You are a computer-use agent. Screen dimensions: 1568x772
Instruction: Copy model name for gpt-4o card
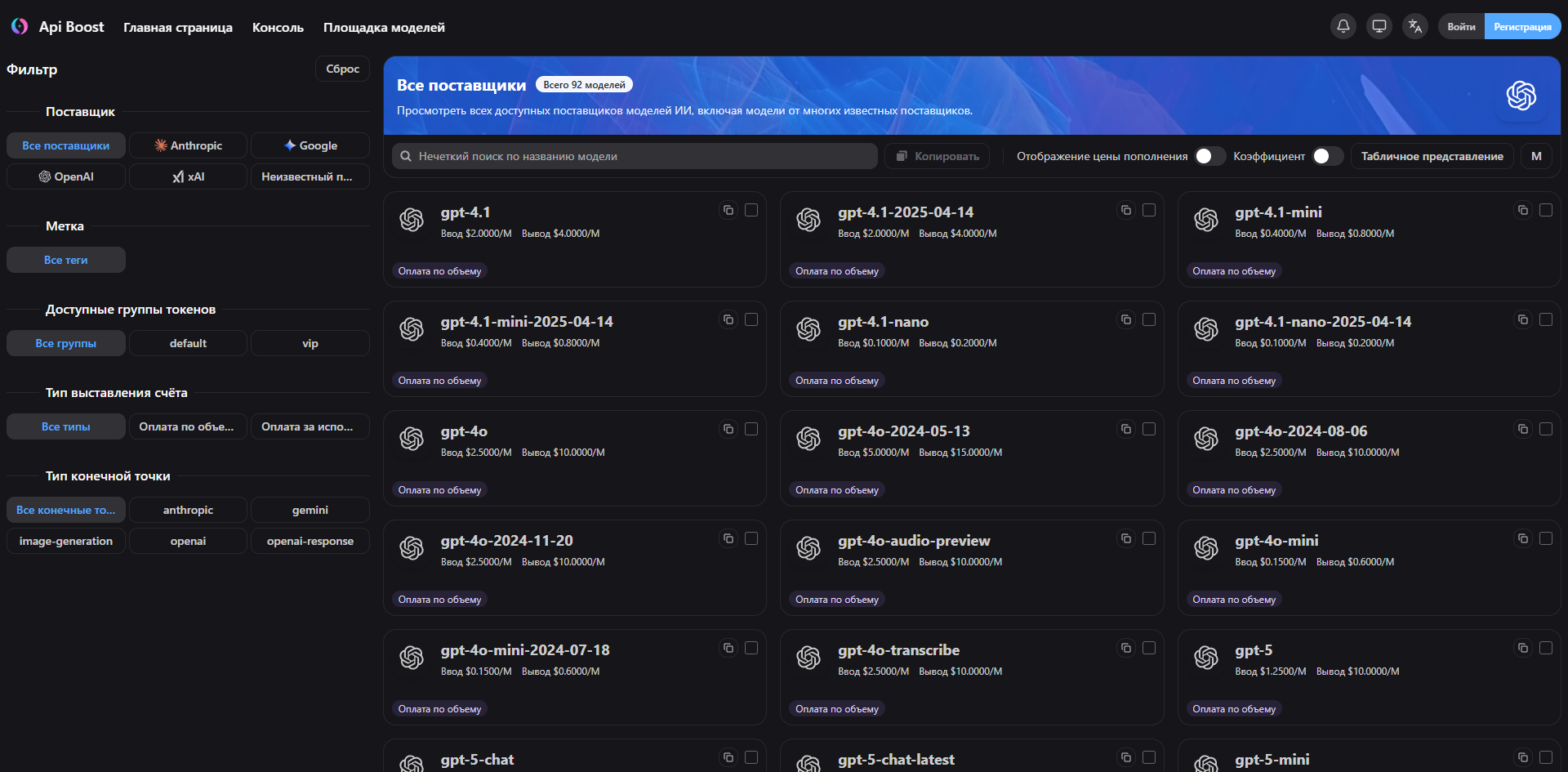(728, 429)
